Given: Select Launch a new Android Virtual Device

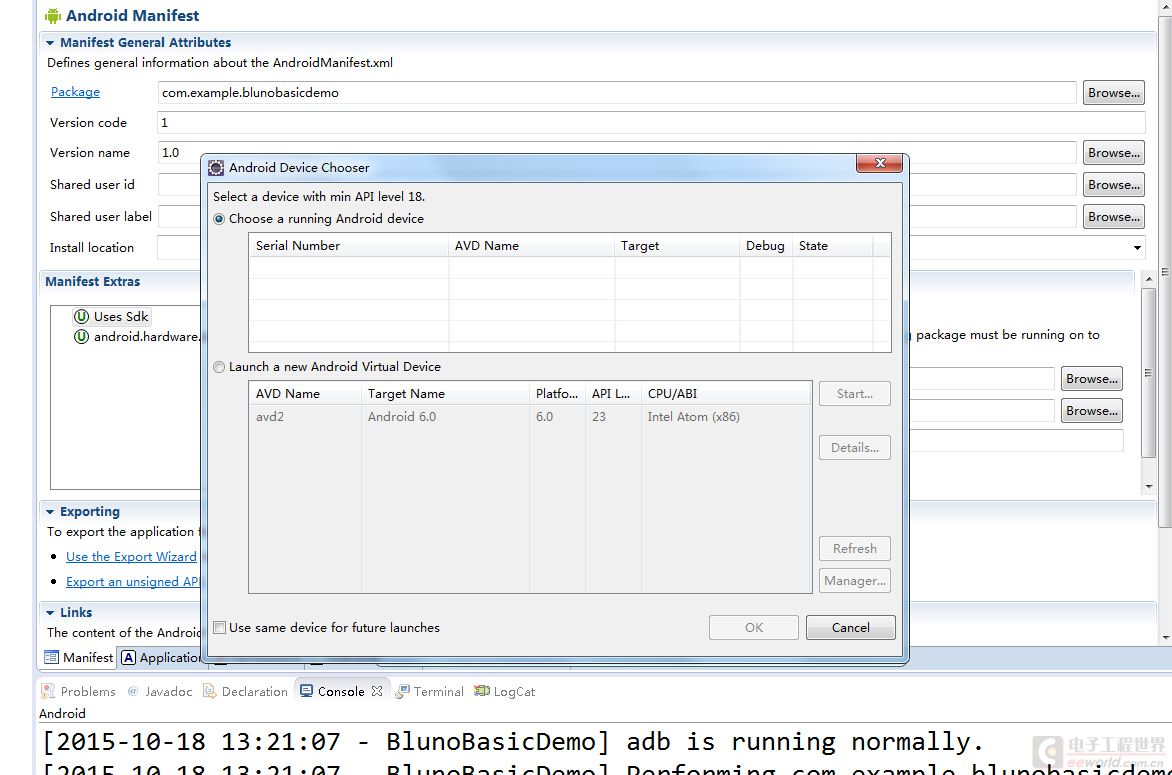Looking at the screenshot, I should pyautogui.click(x=219, y=367).
